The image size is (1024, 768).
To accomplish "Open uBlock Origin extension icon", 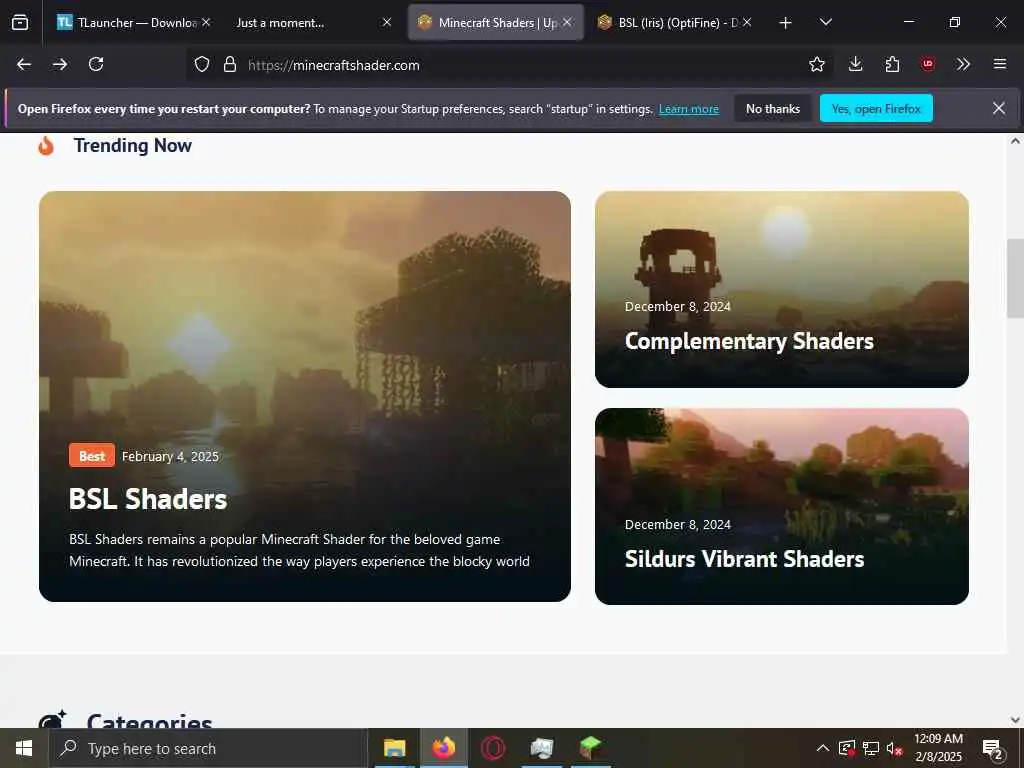I will (928, 64).
